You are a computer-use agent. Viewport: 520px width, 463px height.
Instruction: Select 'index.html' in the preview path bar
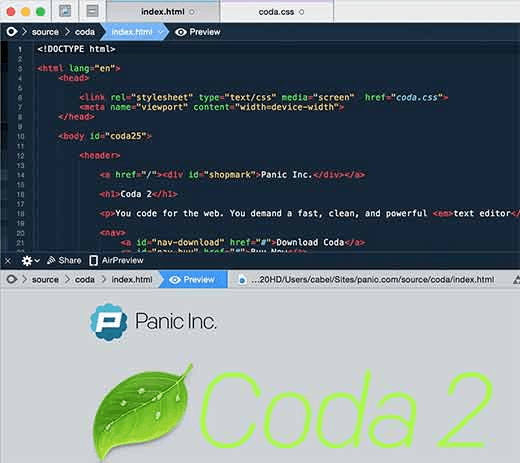point(132,279)
